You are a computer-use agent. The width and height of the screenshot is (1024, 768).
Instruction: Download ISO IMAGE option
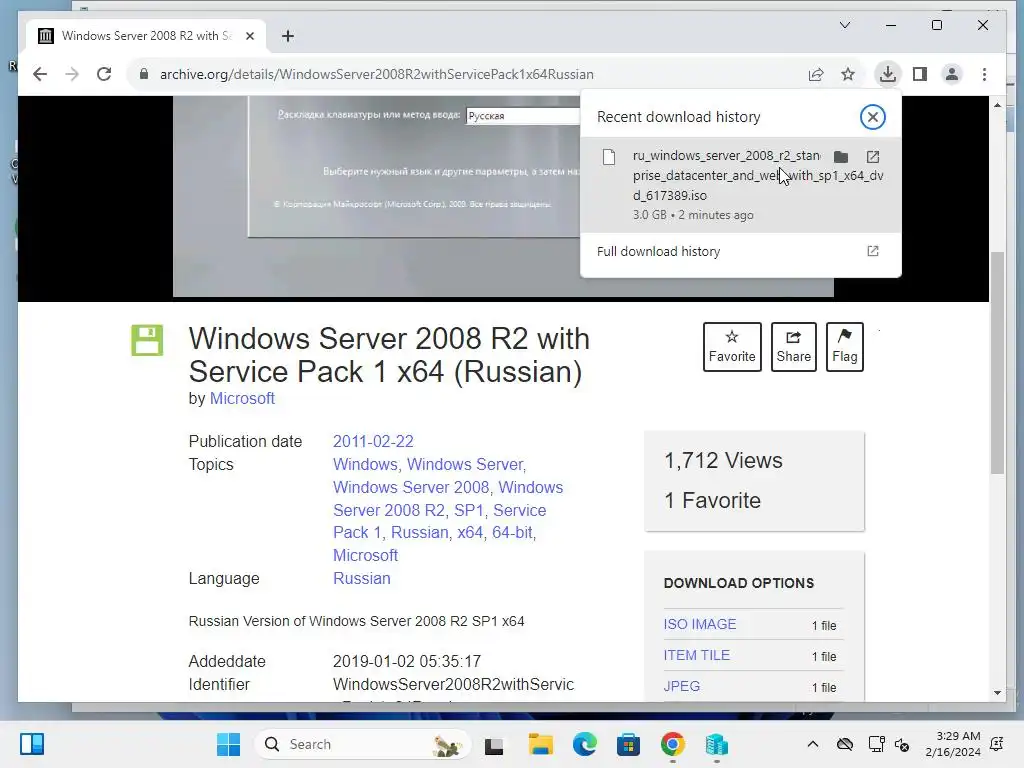699,624
